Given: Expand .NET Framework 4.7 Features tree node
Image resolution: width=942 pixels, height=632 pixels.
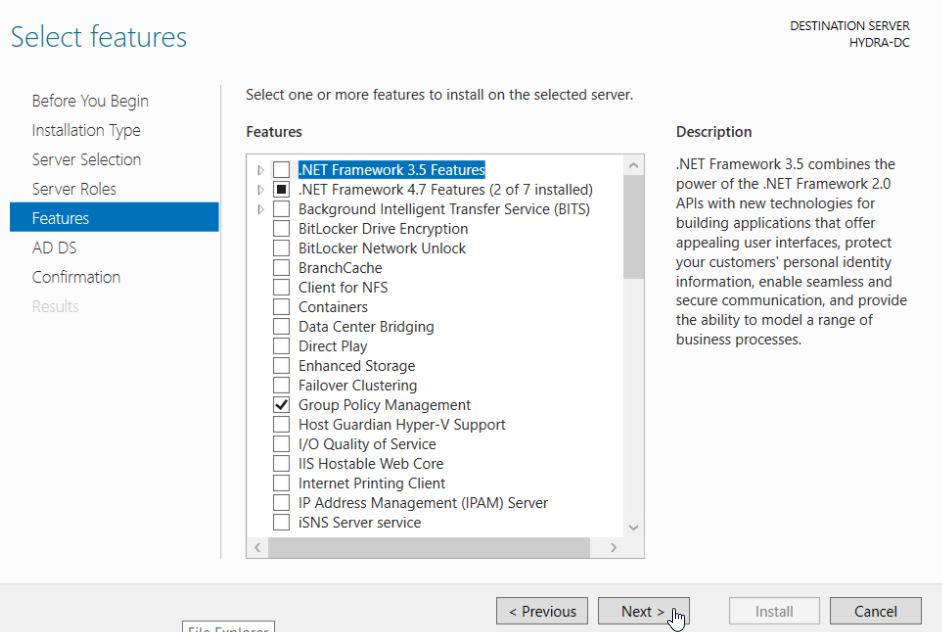Looking at the screenshot, I should (x=261, y=190).
